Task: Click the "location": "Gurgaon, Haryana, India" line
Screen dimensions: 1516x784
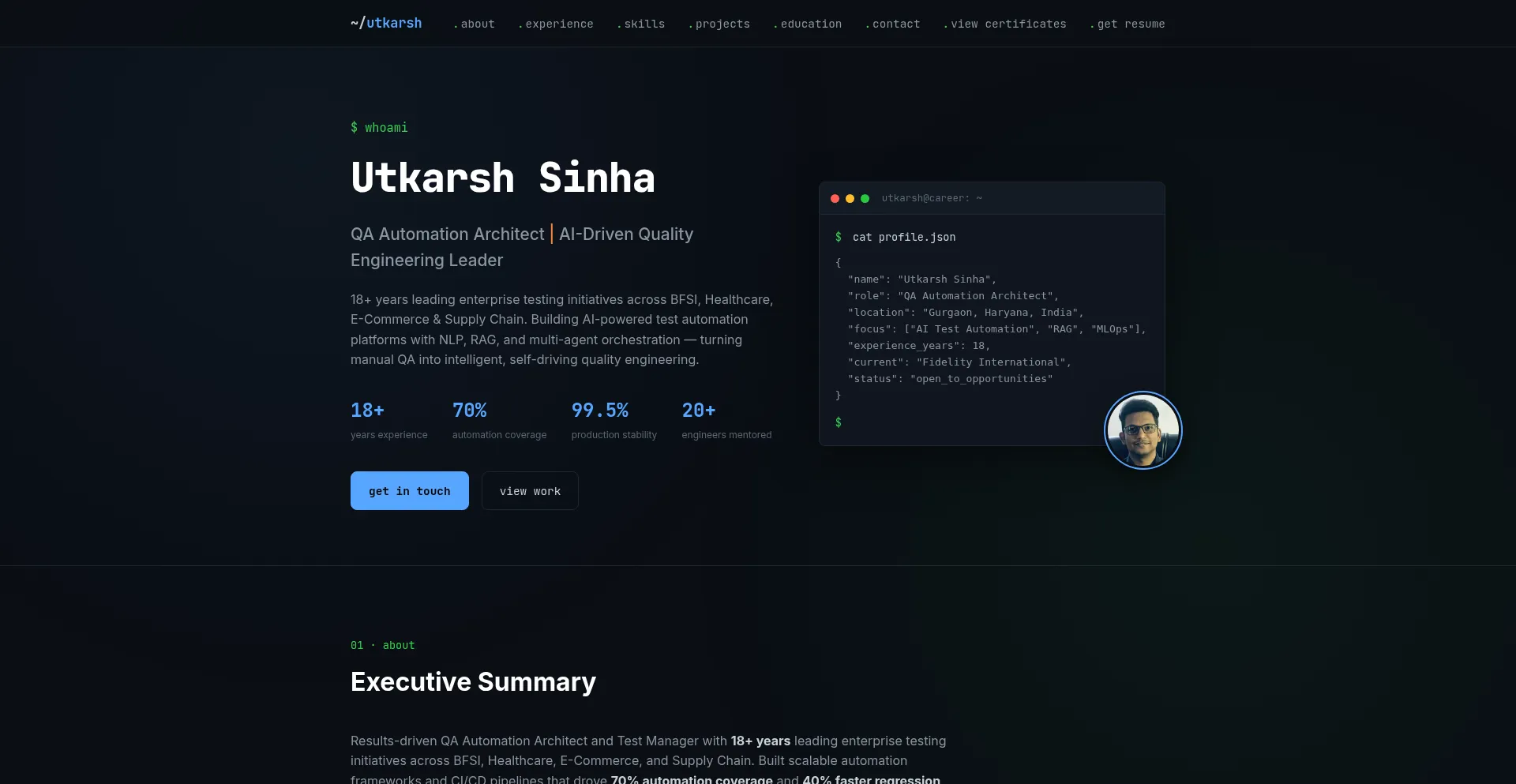Action: 966,313
